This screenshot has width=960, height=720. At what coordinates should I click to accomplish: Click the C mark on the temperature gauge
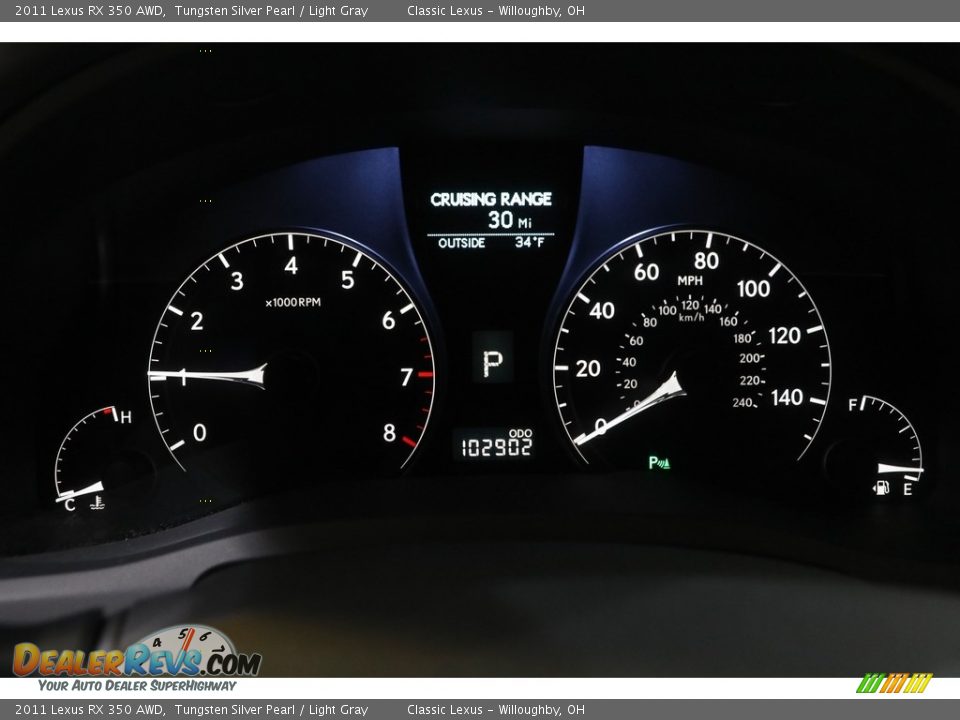coord(70,505)
